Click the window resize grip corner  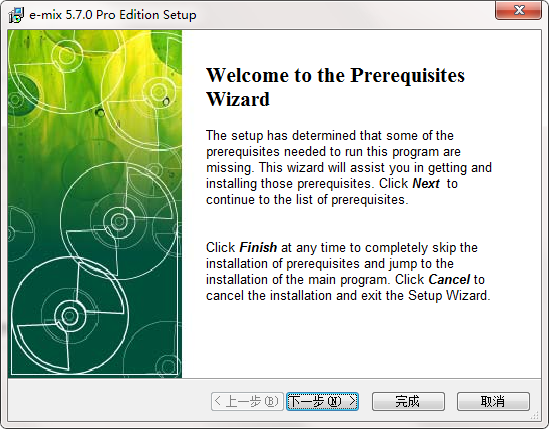[535, 415]
